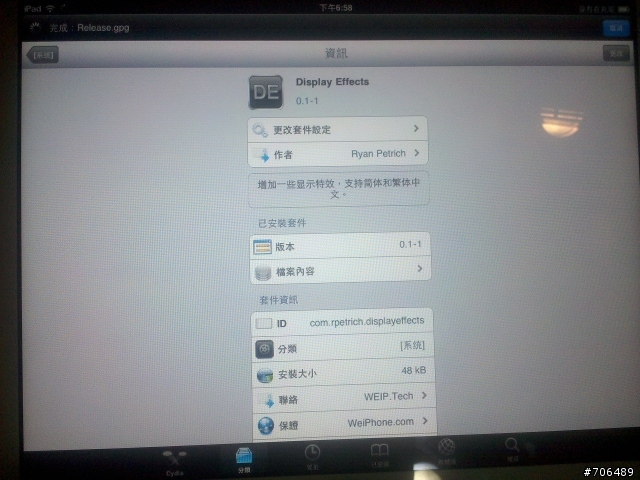Viewport: 640px width, 480px height.
Task: Tap the chevron beside WeiPhone.com
Action: [425, 421]
